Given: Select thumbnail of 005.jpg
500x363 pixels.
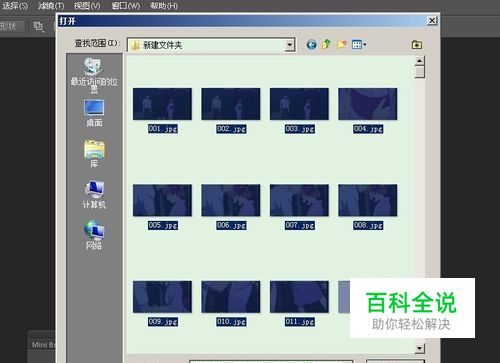Looking at the screenshot, I should coord(162,200).
